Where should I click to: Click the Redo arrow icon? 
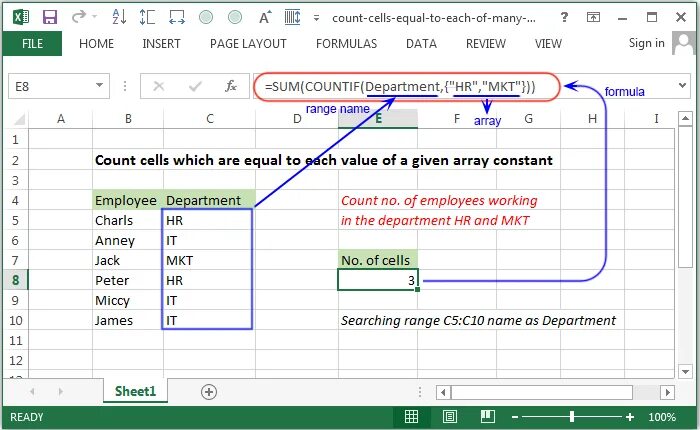click(x=79, y=17)
